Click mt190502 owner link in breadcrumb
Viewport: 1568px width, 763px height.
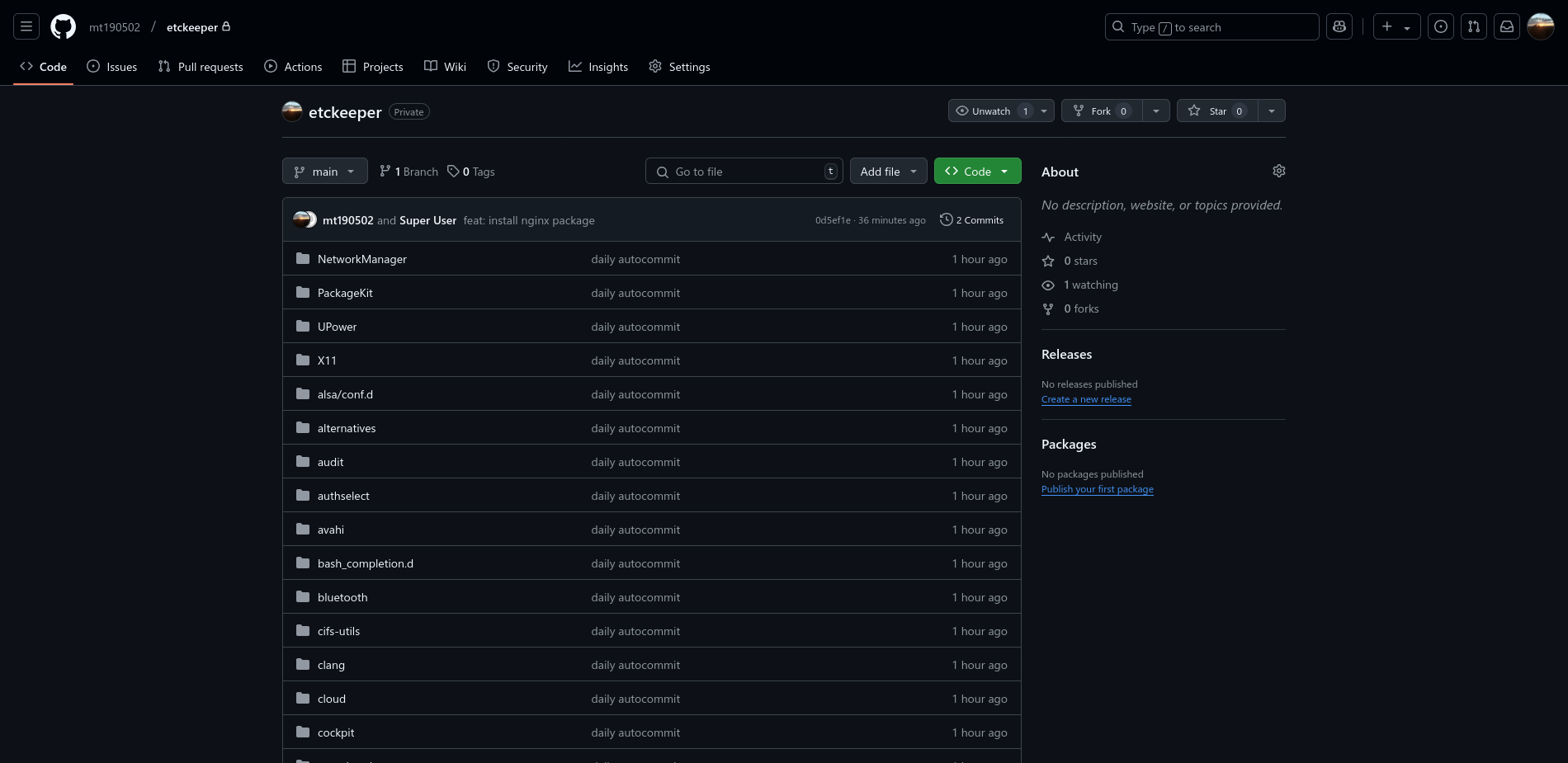point(115,27)
